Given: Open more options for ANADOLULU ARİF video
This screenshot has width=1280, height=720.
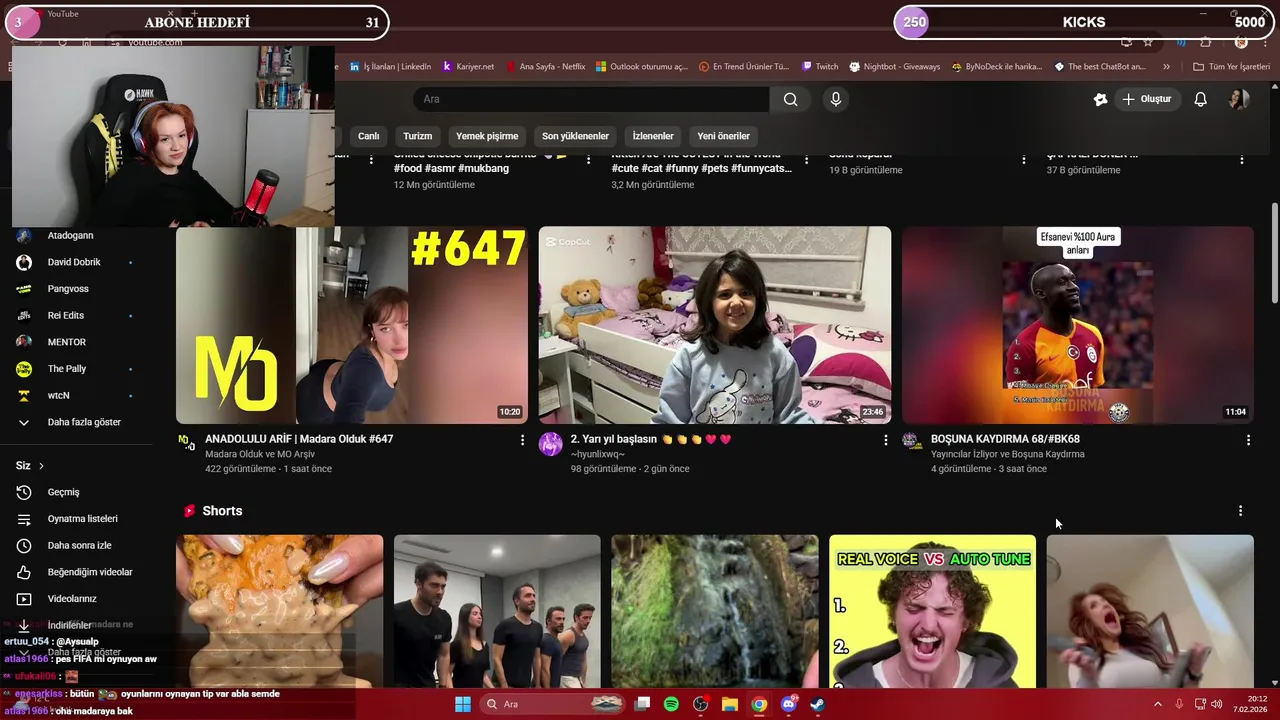Looking at the screenshot, I should coord(522,440).
